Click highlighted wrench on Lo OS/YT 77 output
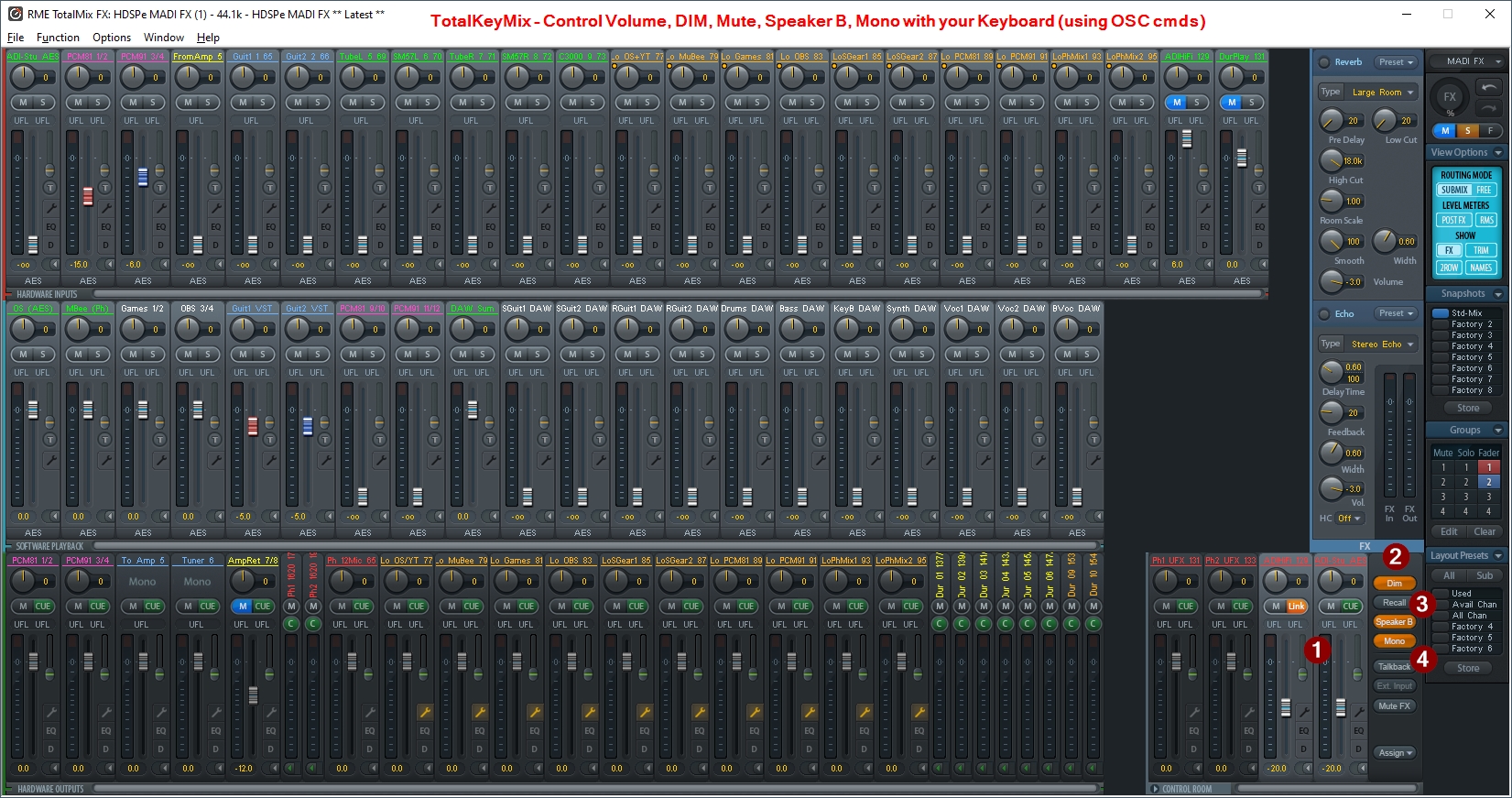 coord(424,712)
